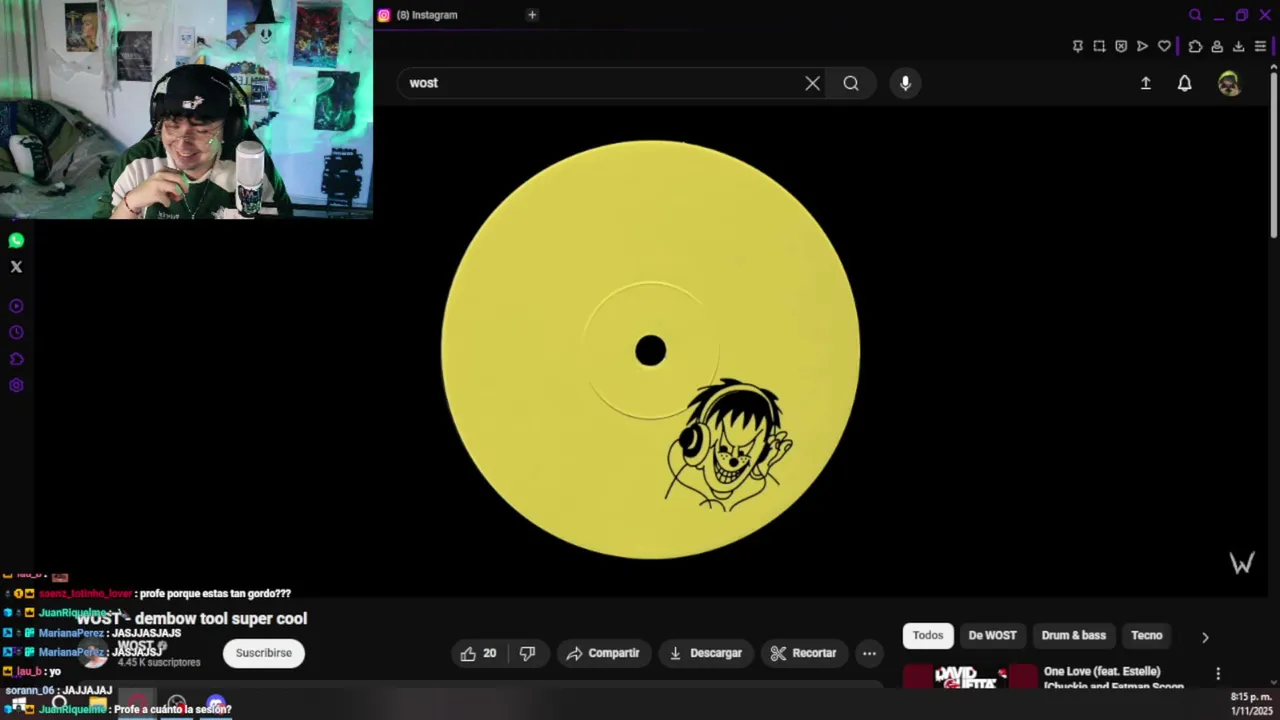Image resolution: width=1280 pixels, height=720 pixels.
Task: Click the Recortar clip button
Action: [x=804, y=653]
